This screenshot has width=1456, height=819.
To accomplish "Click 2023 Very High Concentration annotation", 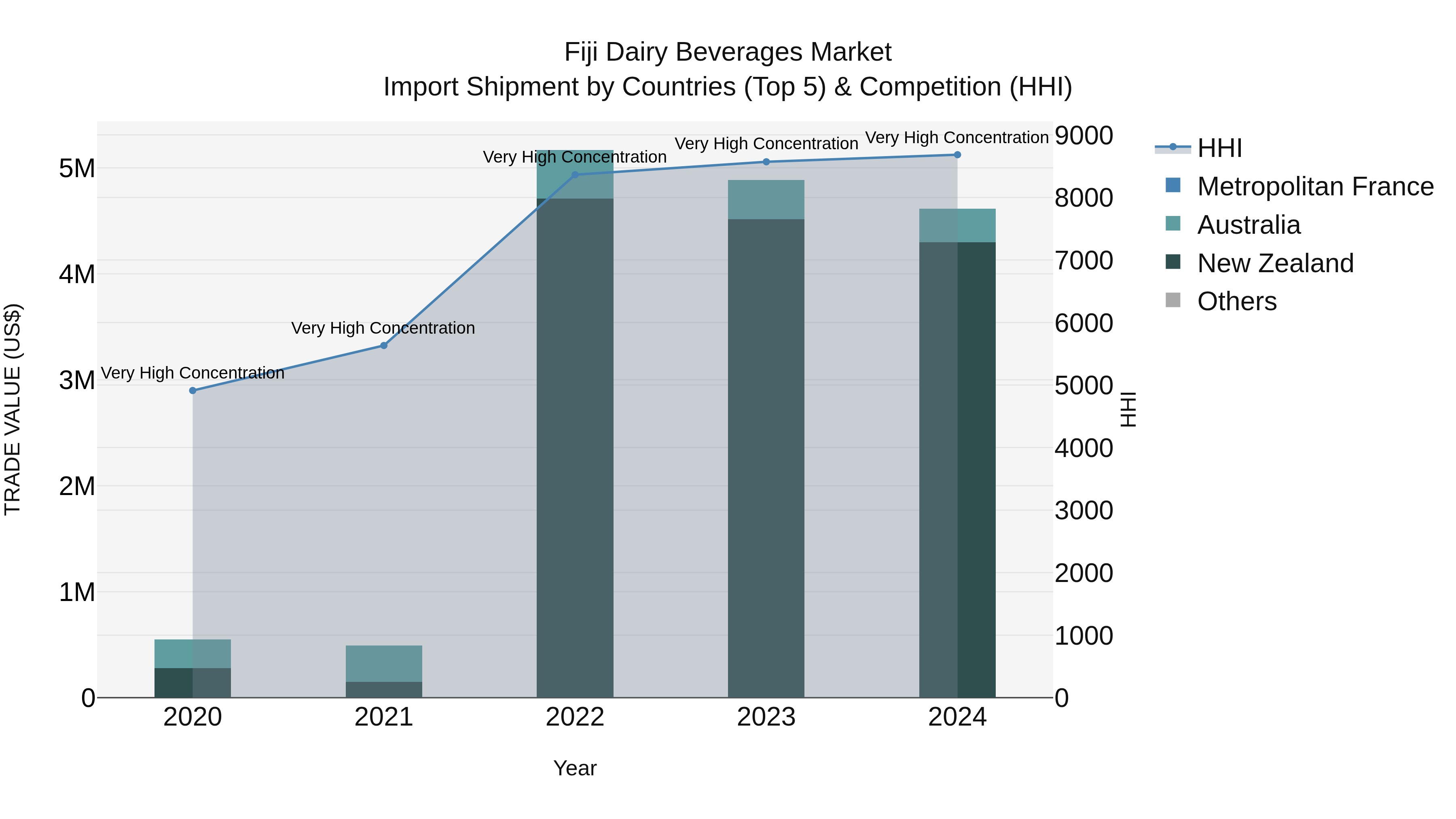I will (766, 144).
